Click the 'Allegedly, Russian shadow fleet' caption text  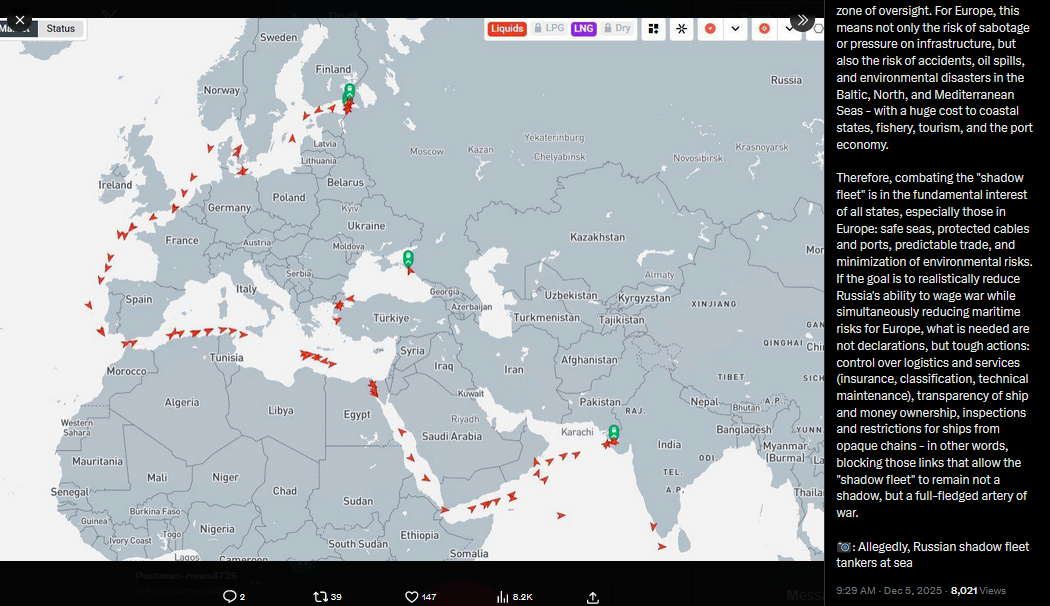point(932,554)
